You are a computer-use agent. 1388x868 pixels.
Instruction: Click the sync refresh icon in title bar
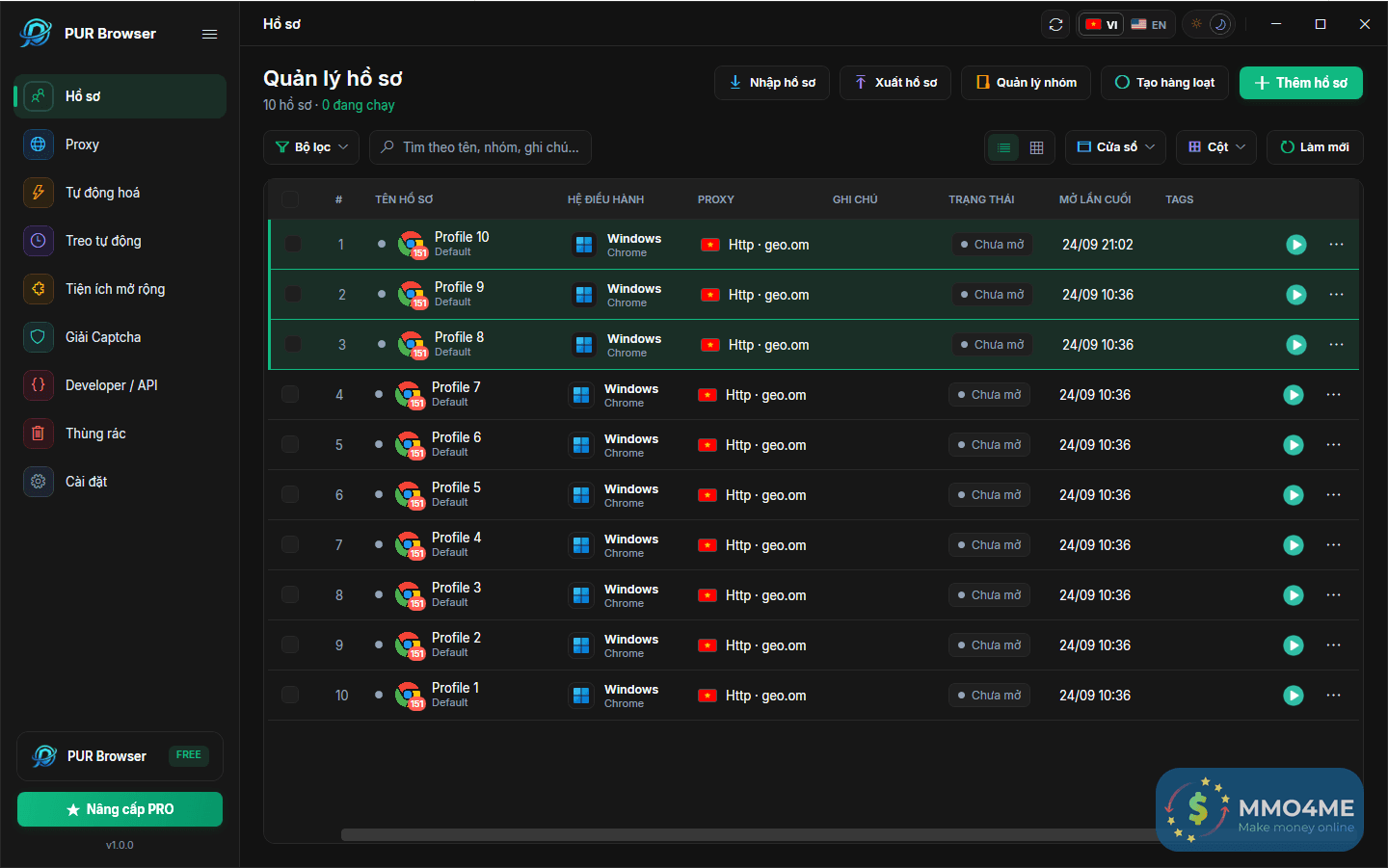coord(1055,24)
